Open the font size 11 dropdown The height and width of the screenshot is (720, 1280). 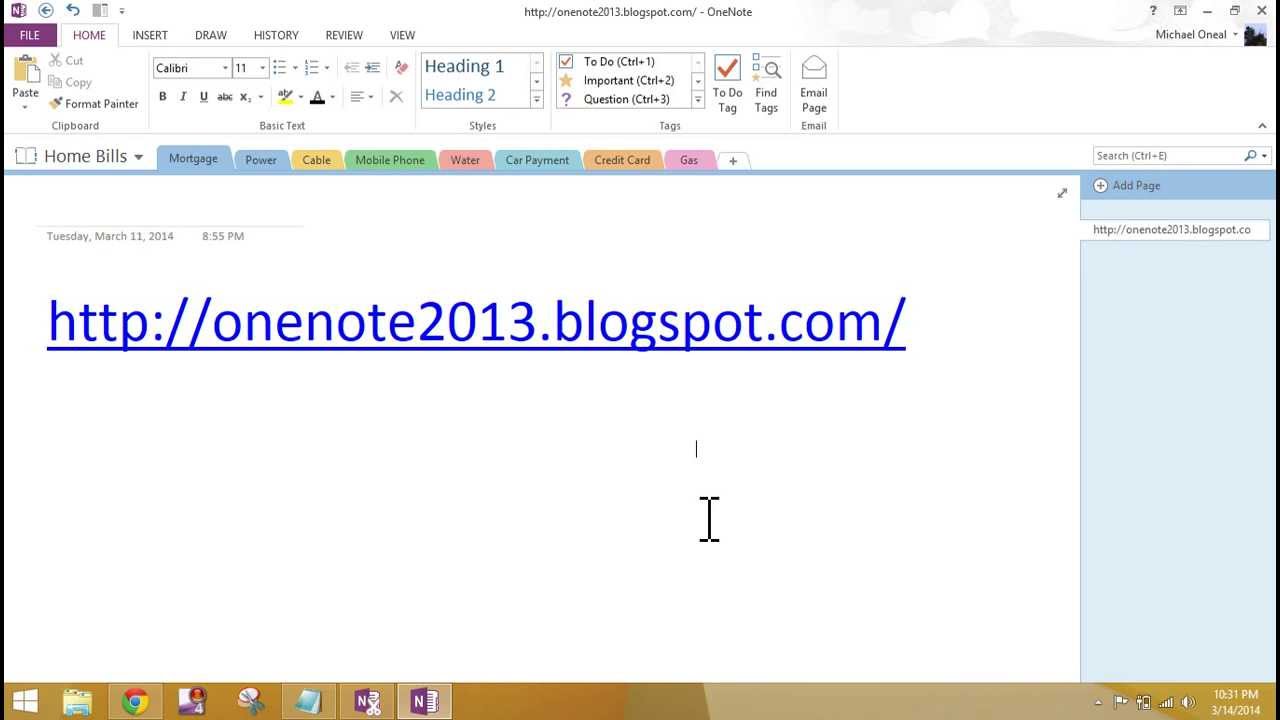[x=263, y=68]
